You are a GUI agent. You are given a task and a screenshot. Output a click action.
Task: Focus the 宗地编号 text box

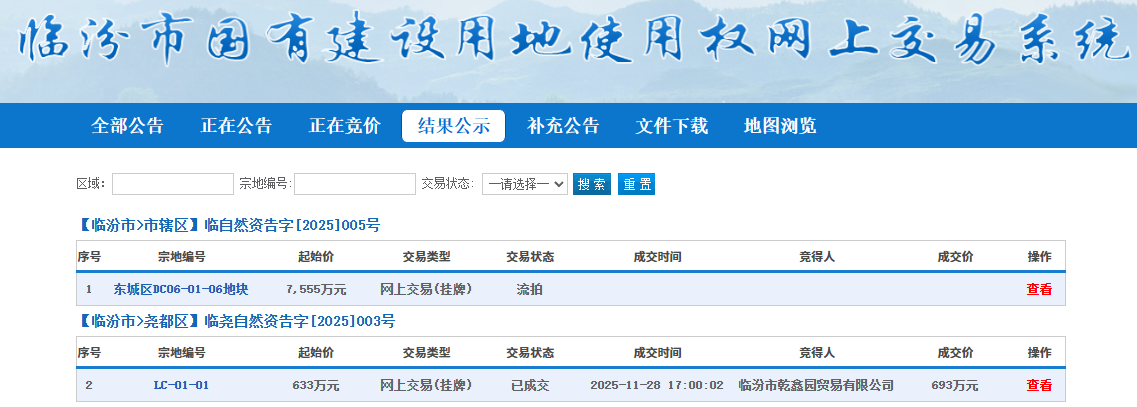pyautogui.click(x=354, y=184)
